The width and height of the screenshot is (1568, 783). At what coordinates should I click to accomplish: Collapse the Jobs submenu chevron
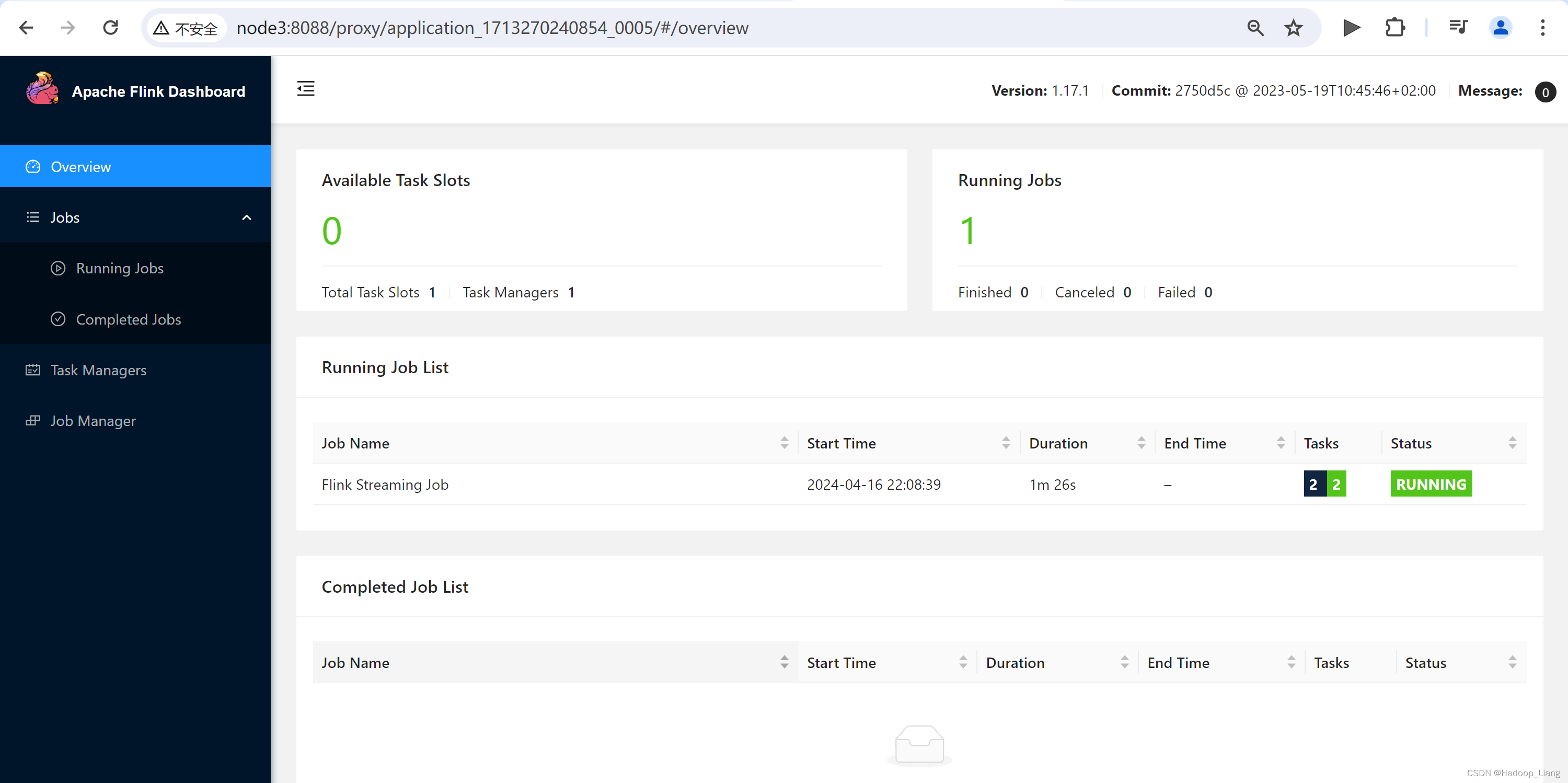point(247,217)
